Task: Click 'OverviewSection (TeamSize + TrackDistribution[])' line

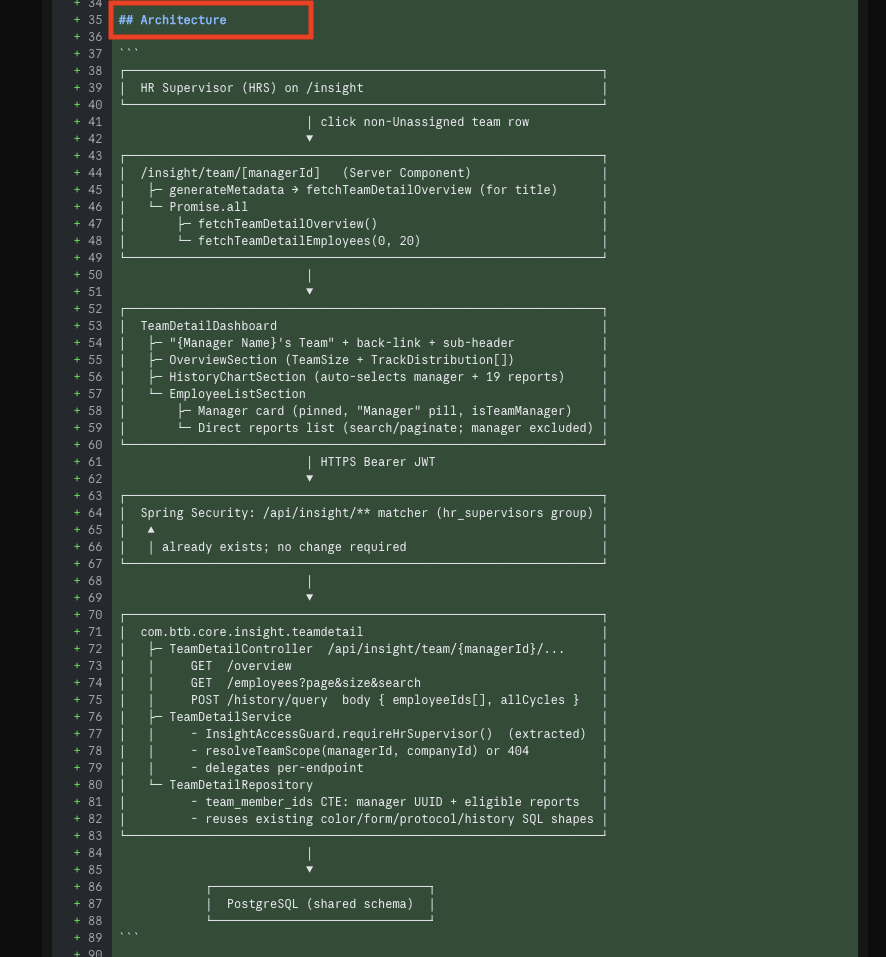Action: click(341, 360)
